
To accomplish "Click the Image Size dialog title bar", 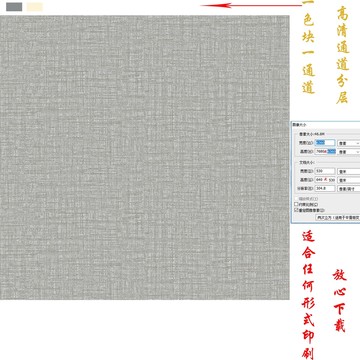I will click(x=326, y=124).
